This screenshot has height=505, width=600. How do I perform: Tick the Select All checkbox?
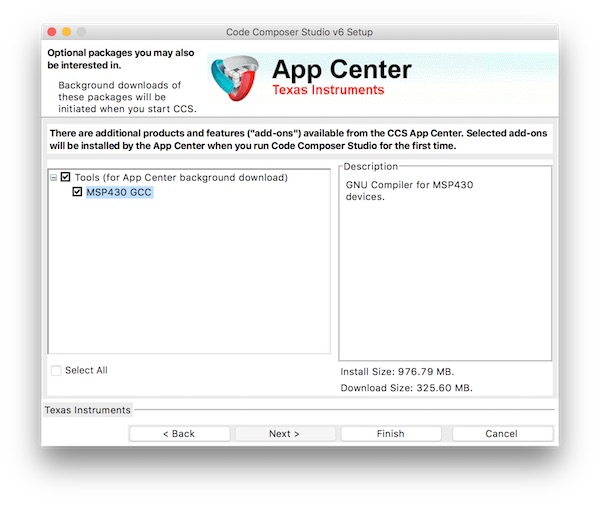56,370
